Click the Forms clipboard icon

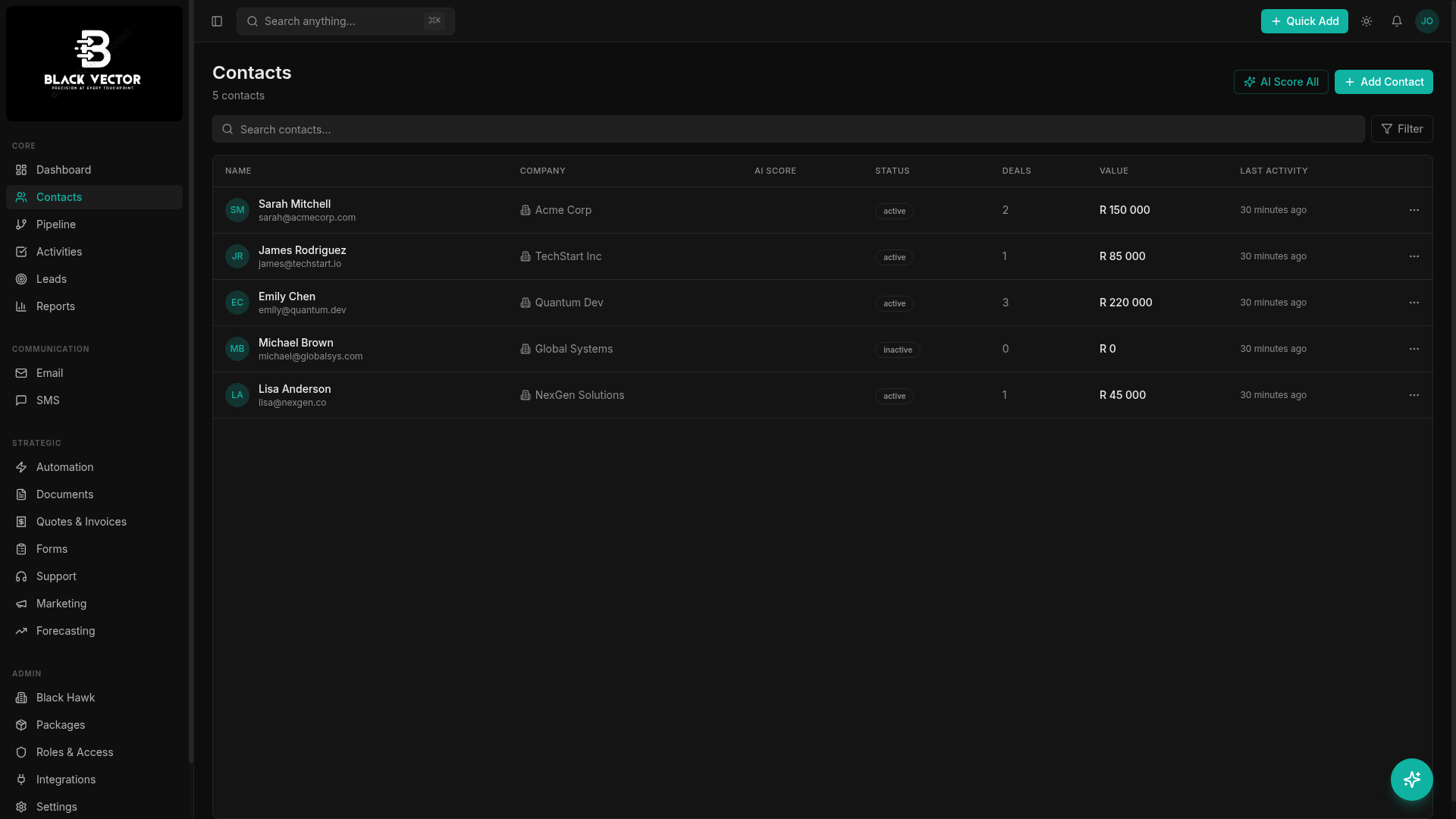(x=21, y=549)
